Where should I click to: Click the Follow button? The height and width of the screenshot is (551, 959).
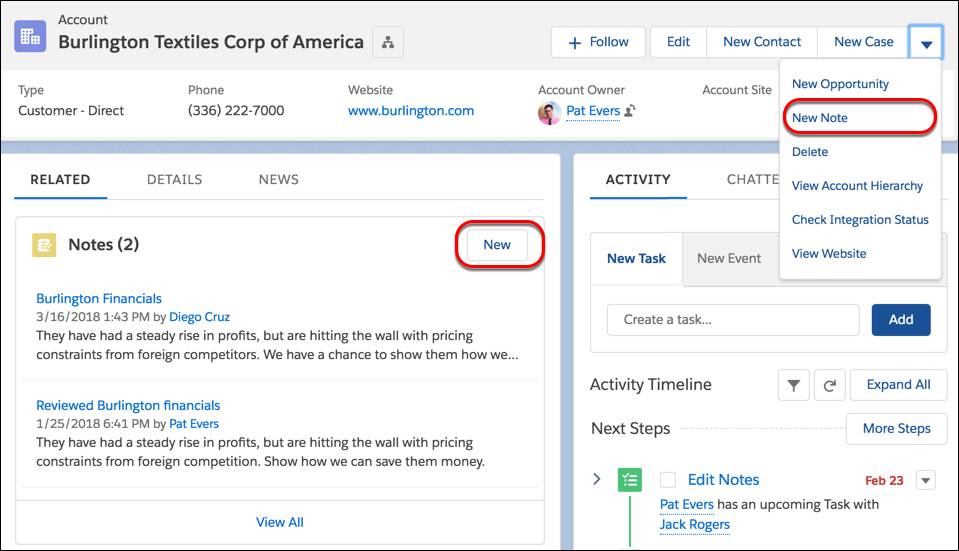click(598, 42)
